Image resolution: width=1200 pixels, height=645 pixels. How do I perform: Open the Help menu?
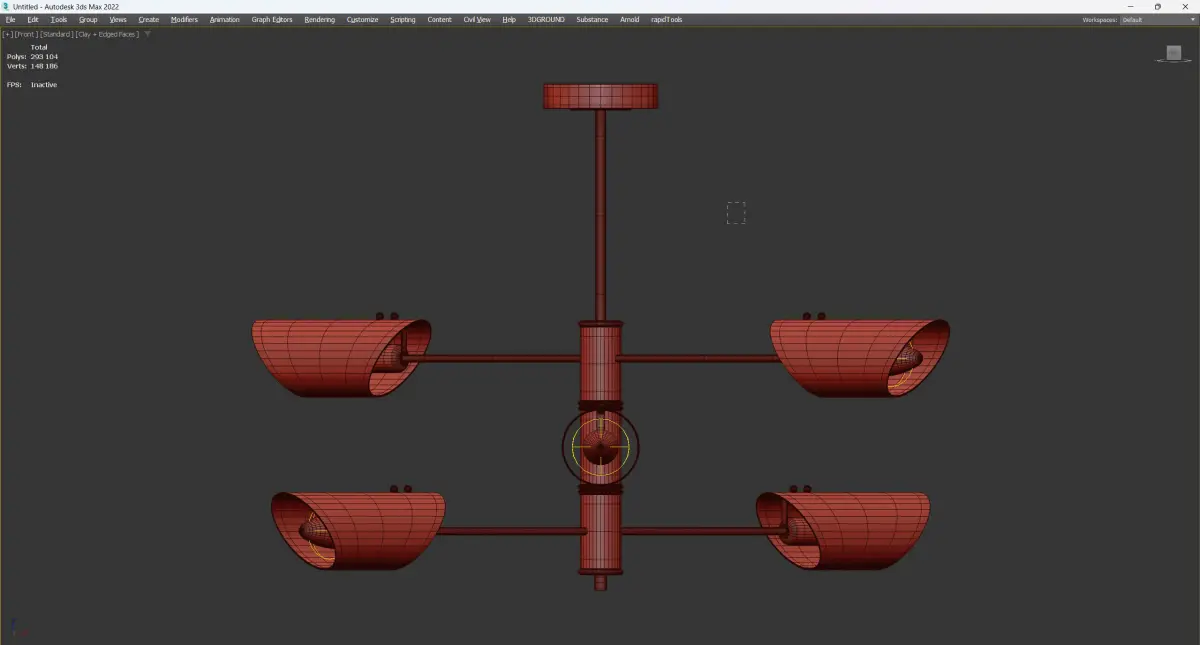pos(509,19)
